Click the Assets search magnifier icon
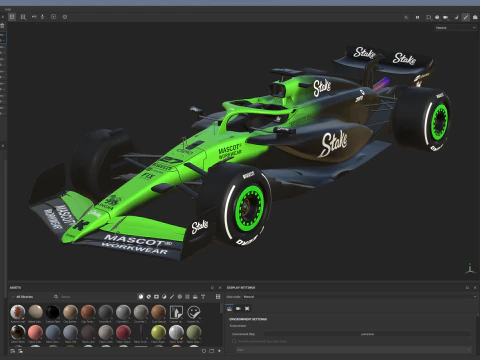 (x=56, y=297)
